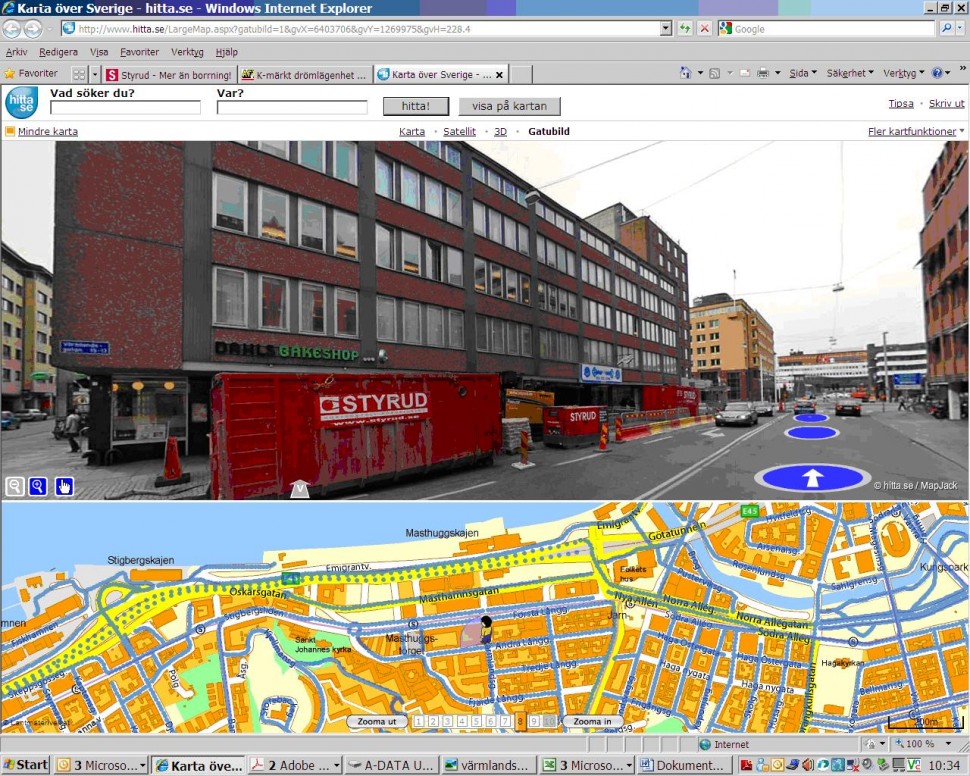970x776 pixels.
Task: Switch to Satellit map view
Action: (459, 131)
